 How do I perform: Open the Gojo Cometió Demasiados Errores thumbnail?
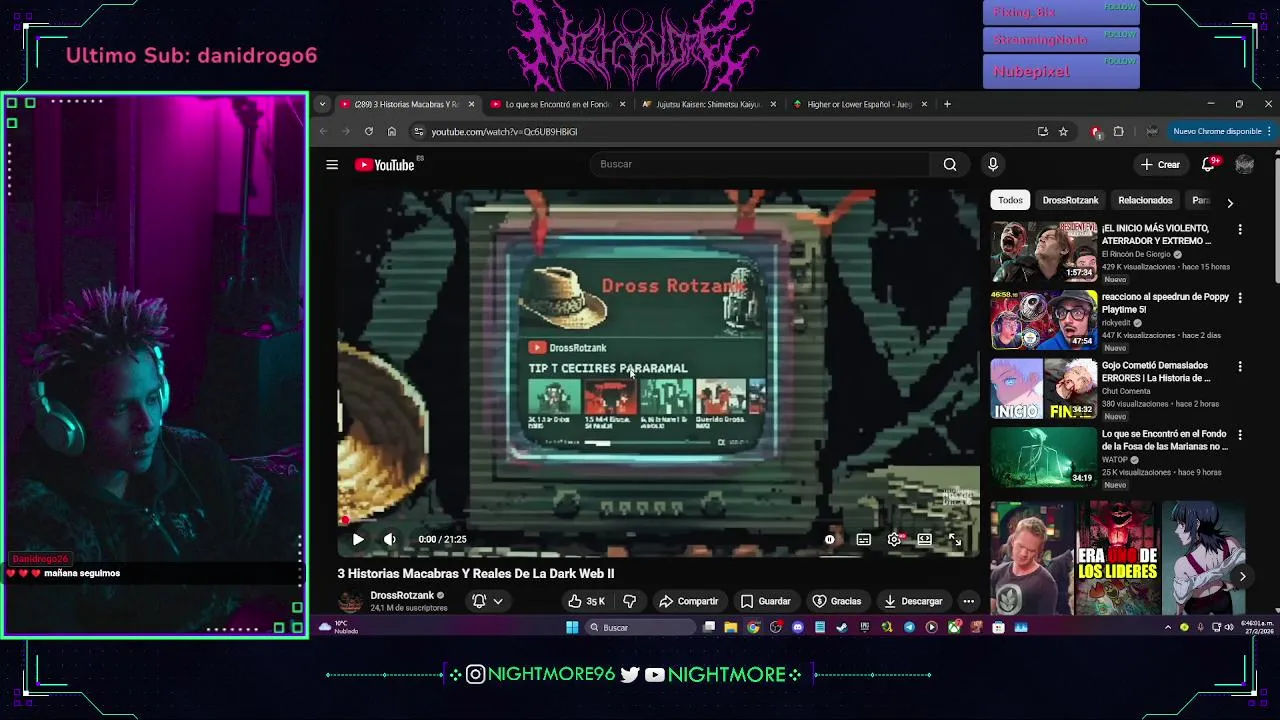click(x=1043, y=389)
